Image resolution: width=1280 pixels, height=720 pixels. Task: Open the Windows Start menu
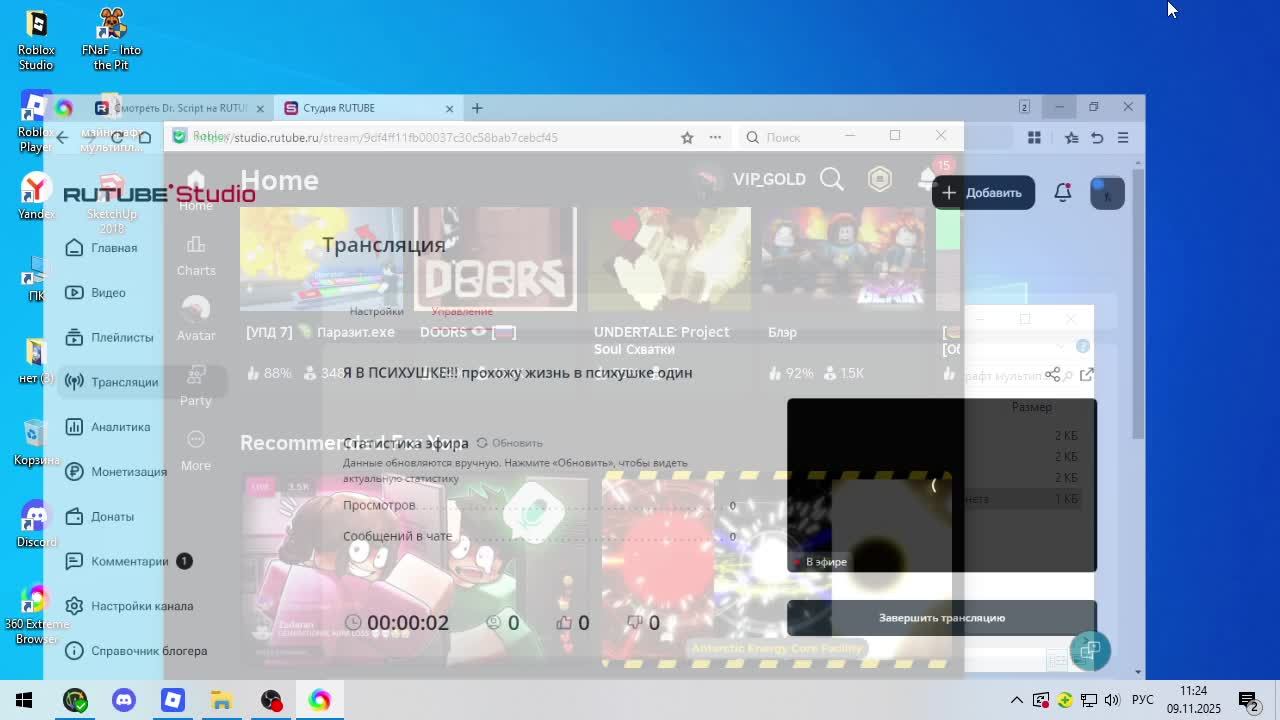pos(24,700)
